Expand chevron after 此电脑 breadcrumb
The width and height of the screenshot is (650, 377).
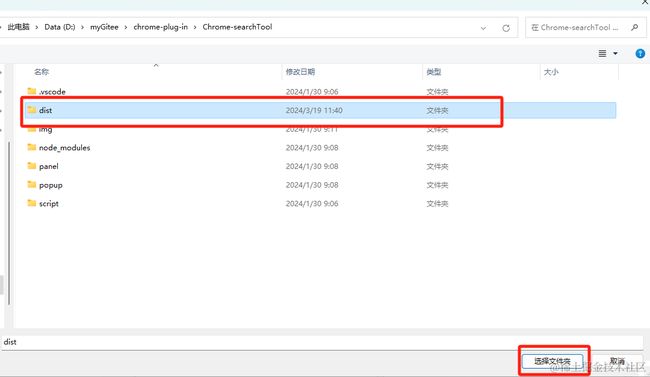(x=36, y=27)
